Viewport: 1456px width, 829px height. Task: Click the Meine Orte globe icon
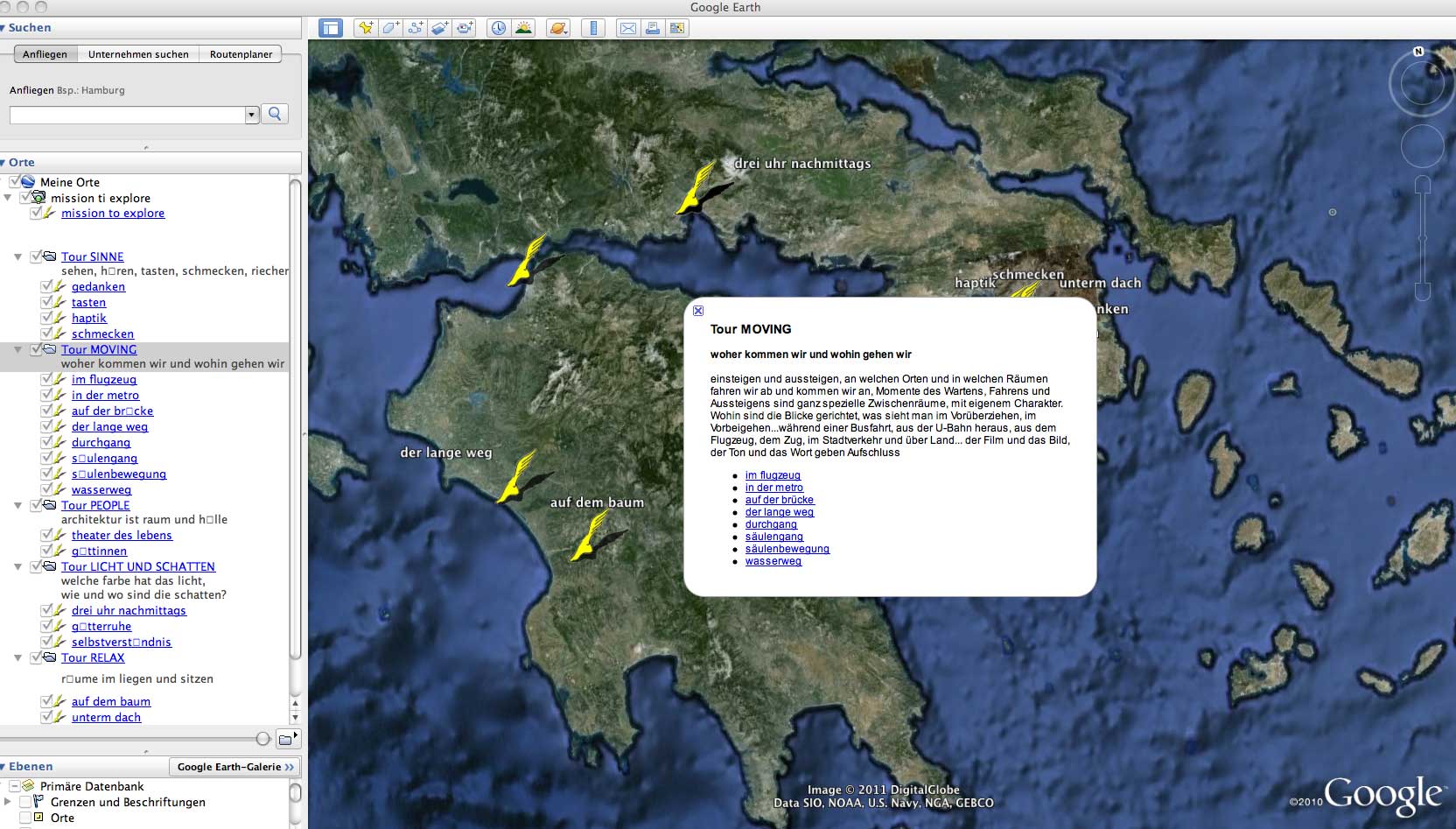pyautogui.click(x=29, y=182)
